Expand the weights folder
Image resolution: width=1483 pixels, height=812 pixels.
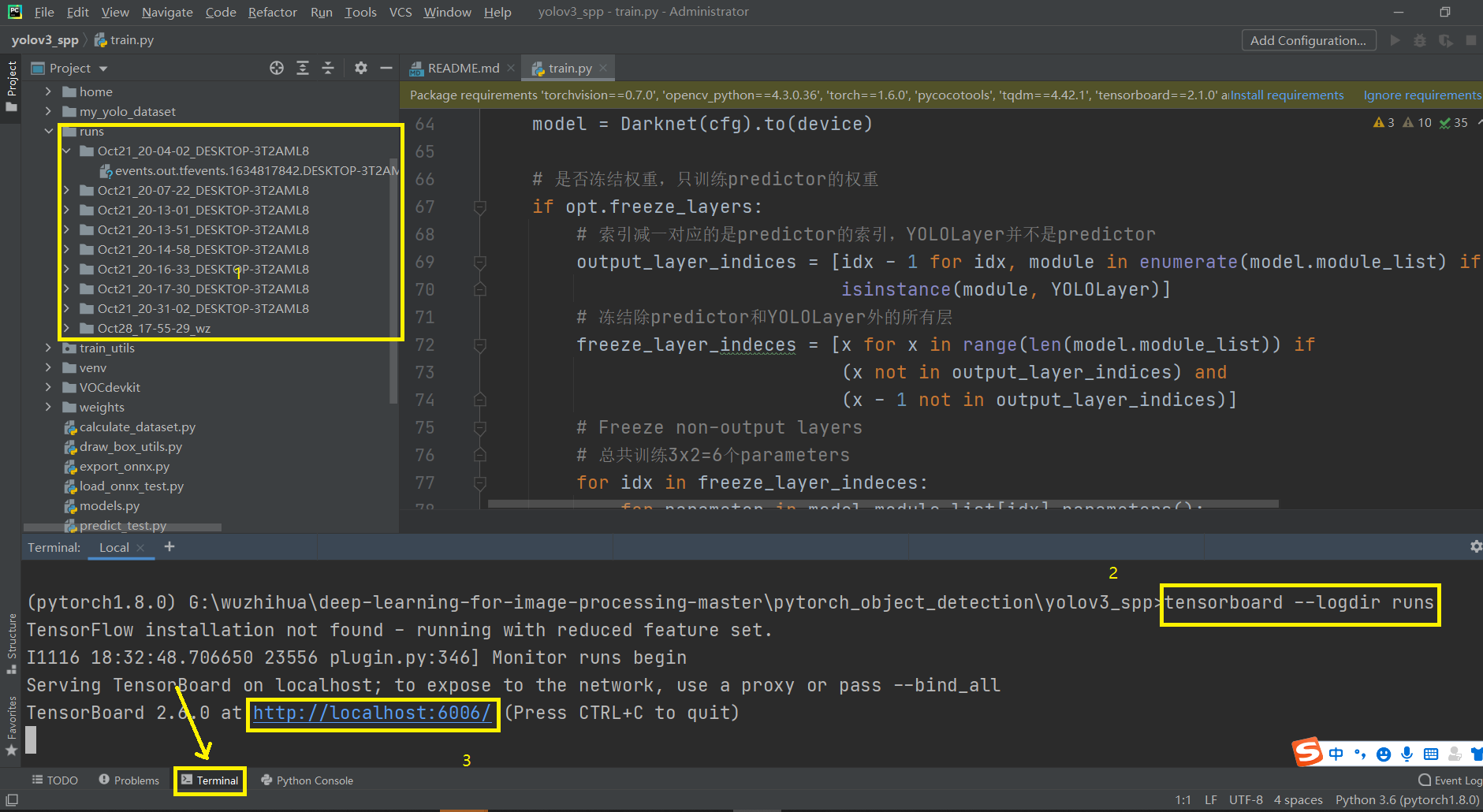point(48,407)
